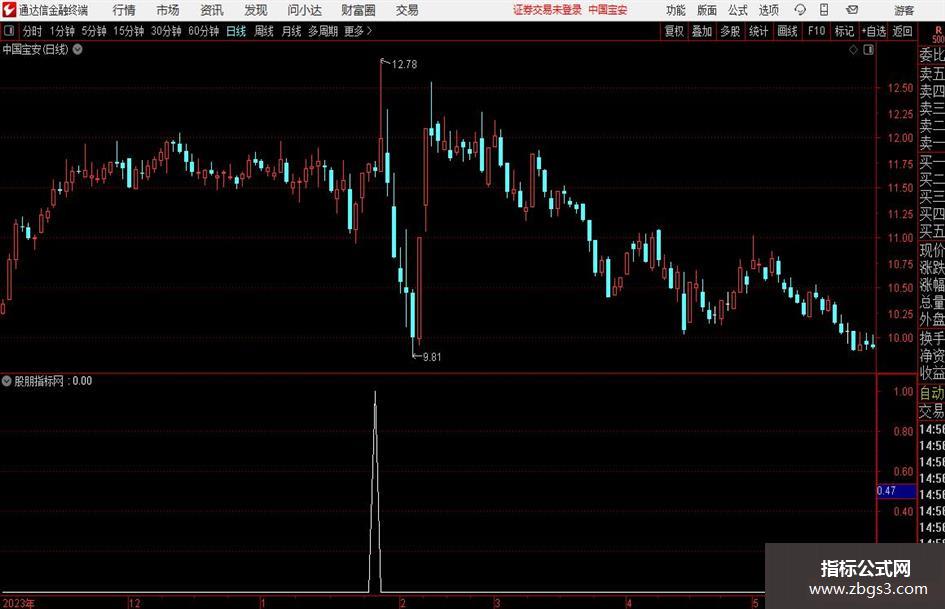
Task: Open the 多周期 multi-period view
Action: (x=323, y=31)
